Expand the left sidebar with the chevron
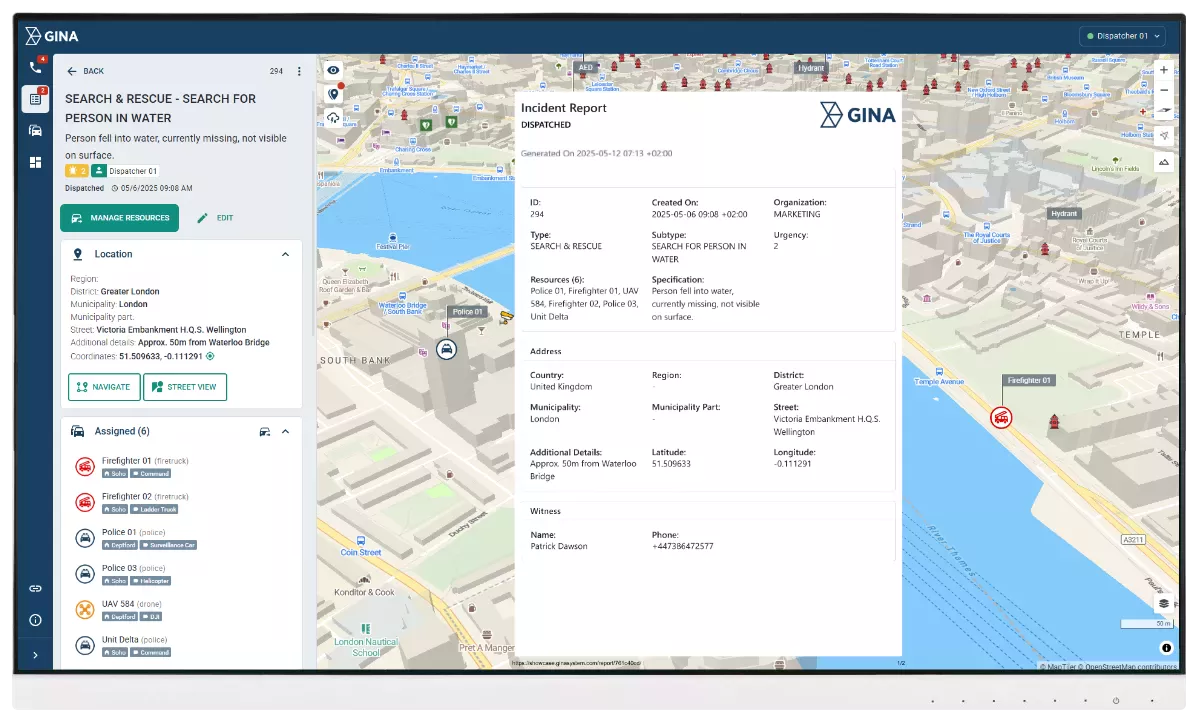This screenshot has width=1200, height=718. pos(36,655)
